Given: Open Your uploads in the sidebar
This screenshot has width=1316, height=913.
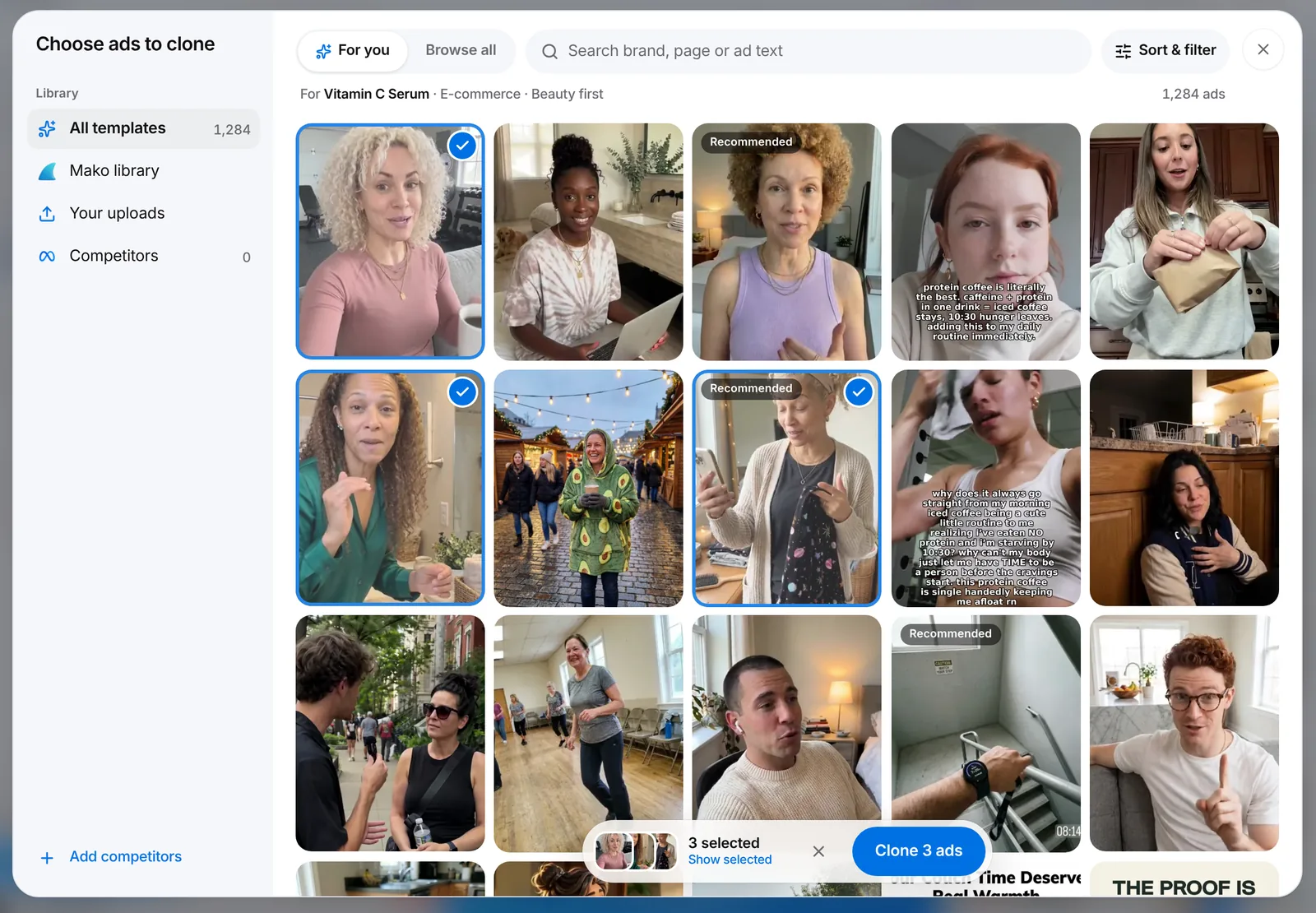Looking at the screenshot, I should point(144,214).
